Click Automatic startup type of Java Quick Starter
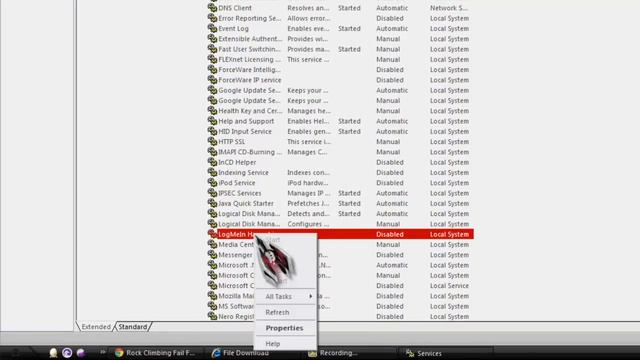 392,203
